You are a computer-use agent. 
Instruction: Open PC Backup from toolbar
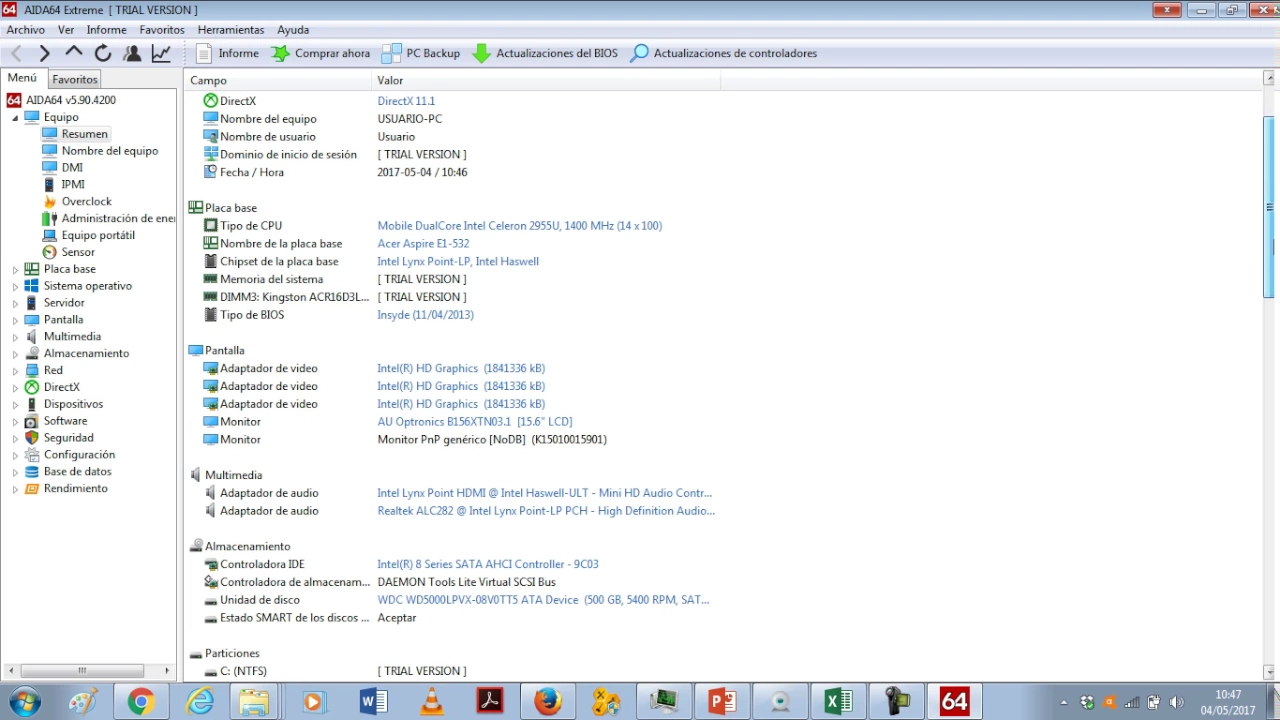pos(421,53)
